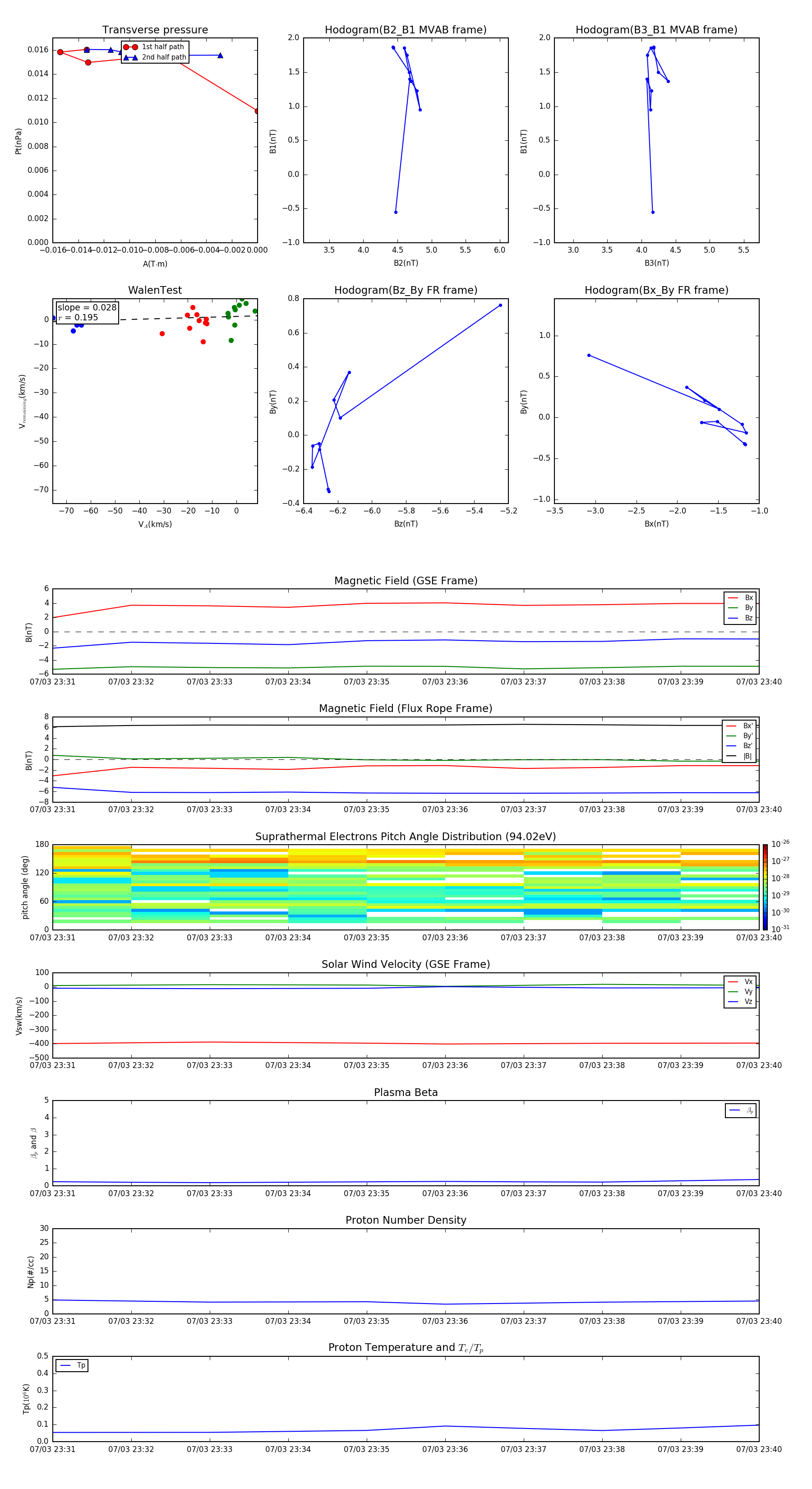Screen dimensions: 812x1489
Task: Click the top-right data point in Bz_By hodogram
Action: click(500, 305)
